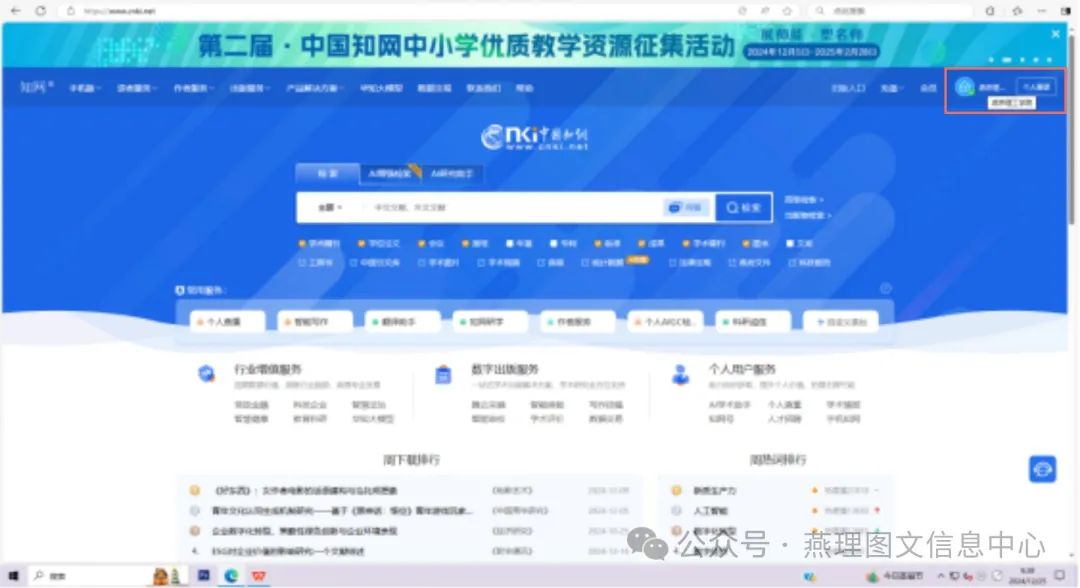Image resolution: width=1080 pixels, height=588 pixels.
Task: Toggle the 学术期刊 checkbox
Action: (x=302, y=243)
